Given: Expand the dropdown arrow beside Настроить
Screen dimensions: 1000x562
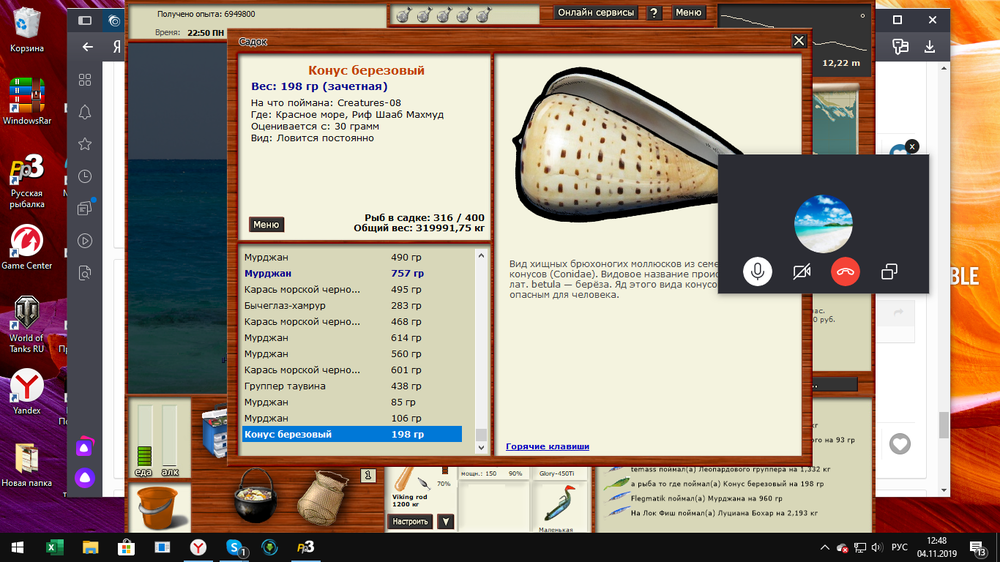Looking at the screenshot, I should (446, 521).
